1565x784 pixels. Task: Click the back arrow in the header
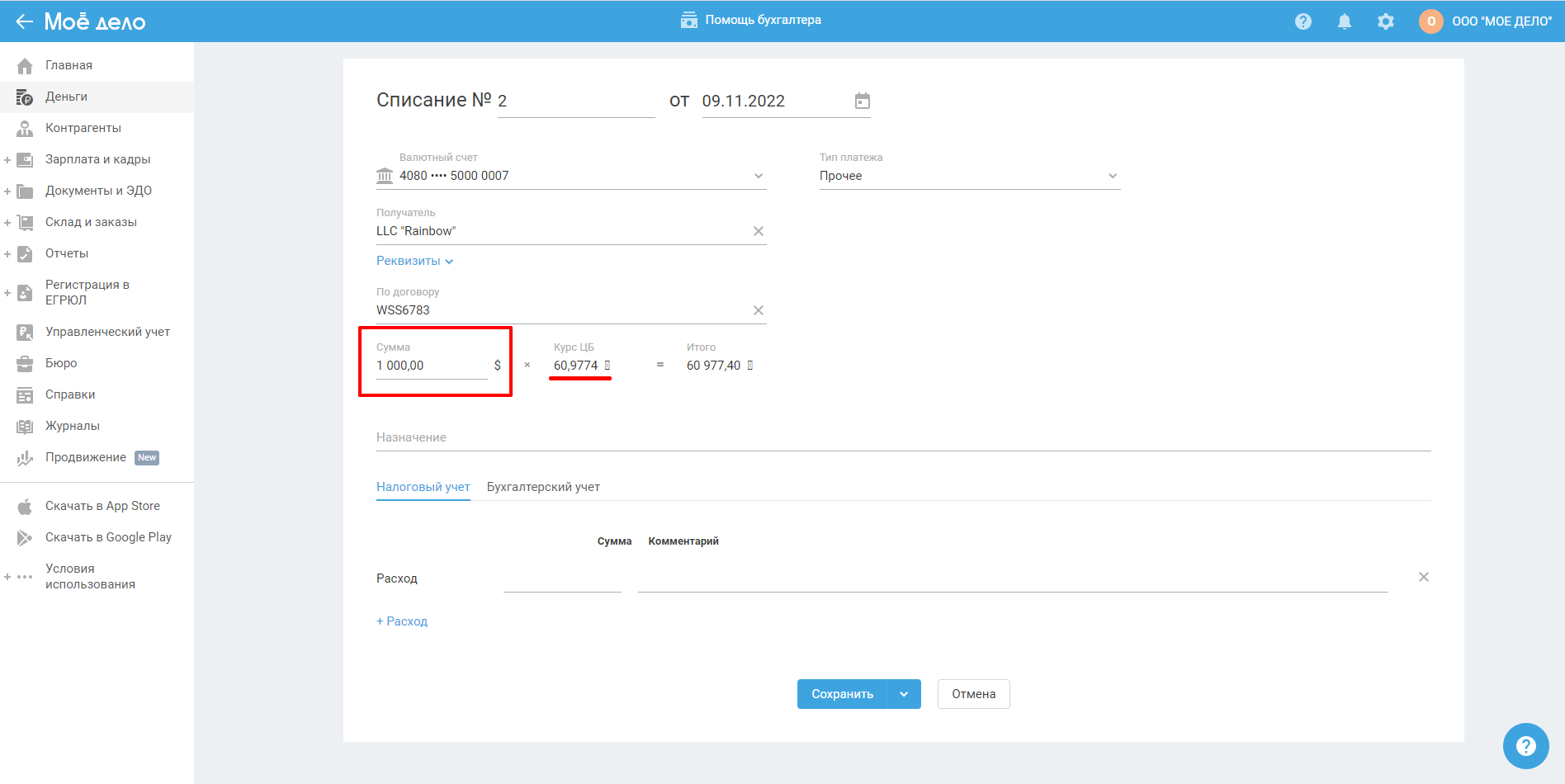[x=24, y=21]
